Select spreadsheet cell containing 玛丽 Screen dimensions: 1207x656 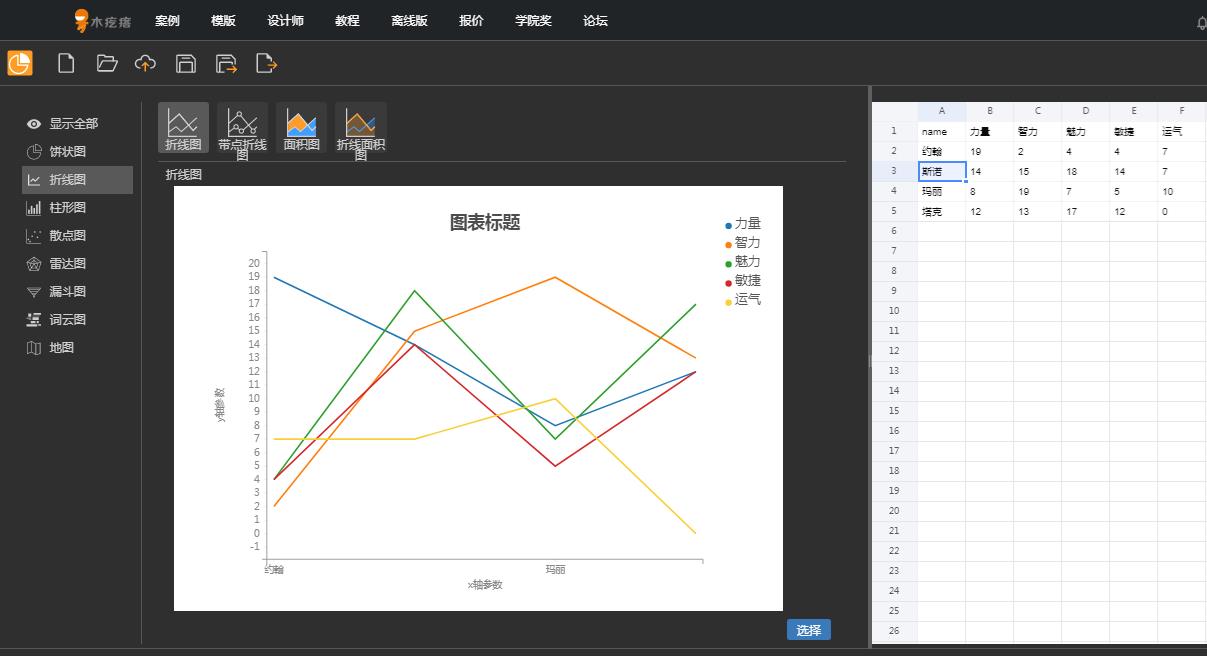coord(941,191)
